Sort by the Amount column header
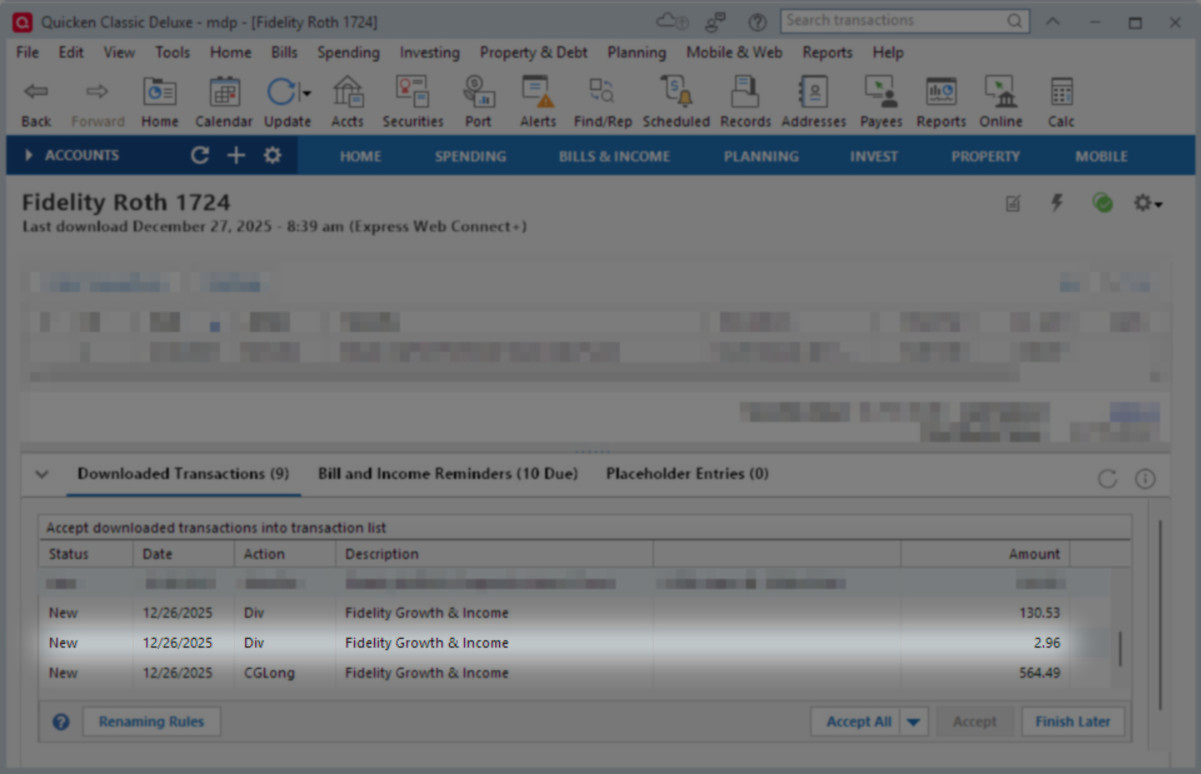The width and height of the screenshot is (1201, 774). click(985, 554)
